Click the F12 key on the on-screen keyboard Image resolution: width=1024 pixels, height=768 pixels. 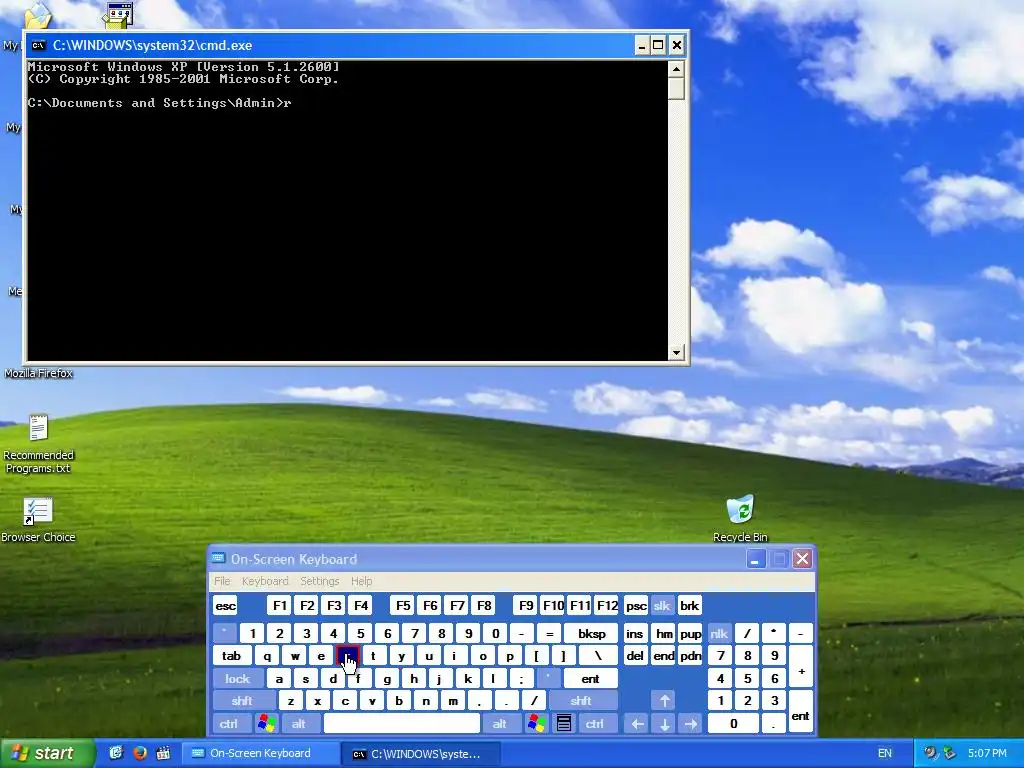607,606
